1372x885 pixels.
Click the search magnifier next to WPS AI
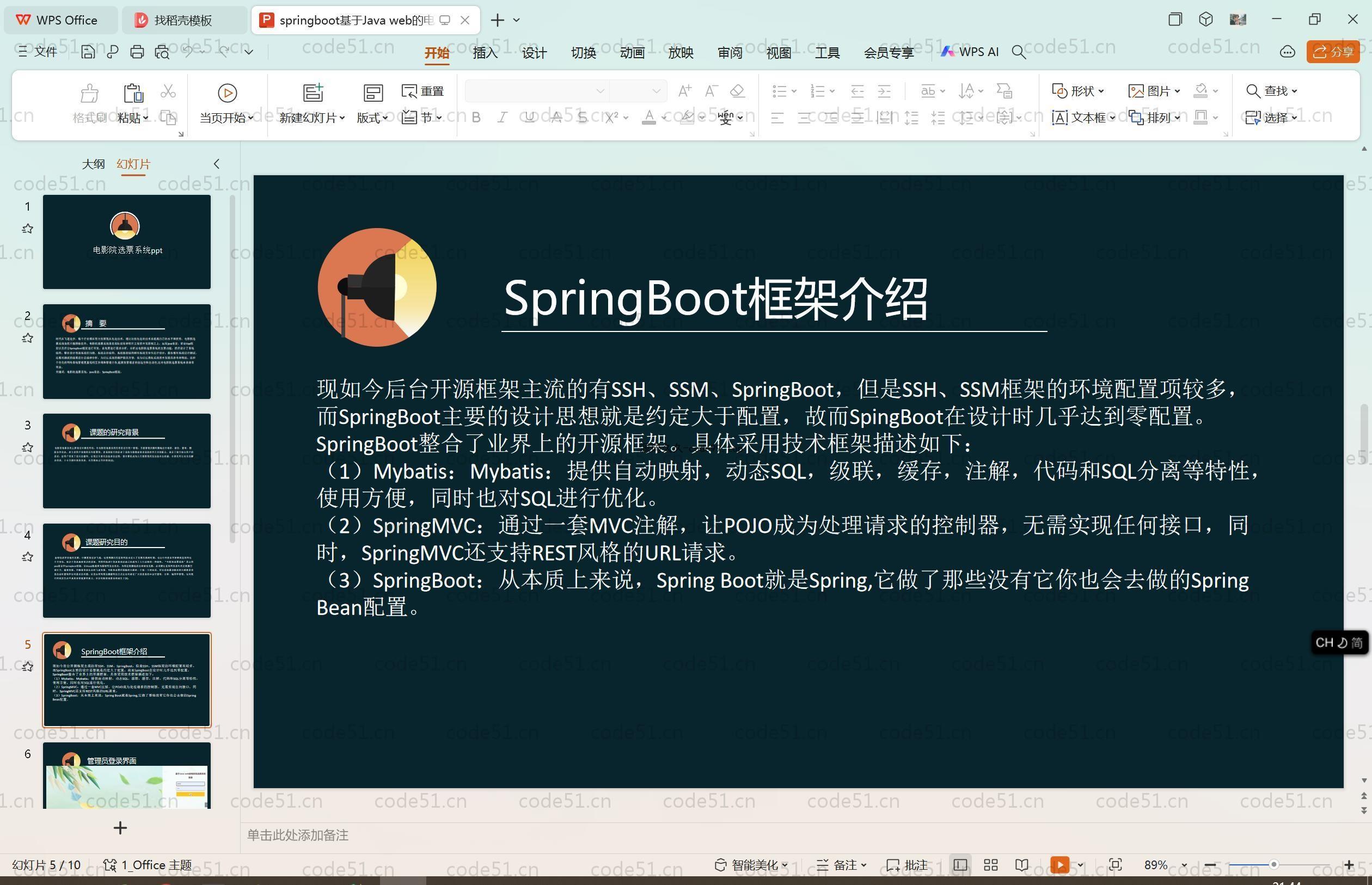point(1019,52)
